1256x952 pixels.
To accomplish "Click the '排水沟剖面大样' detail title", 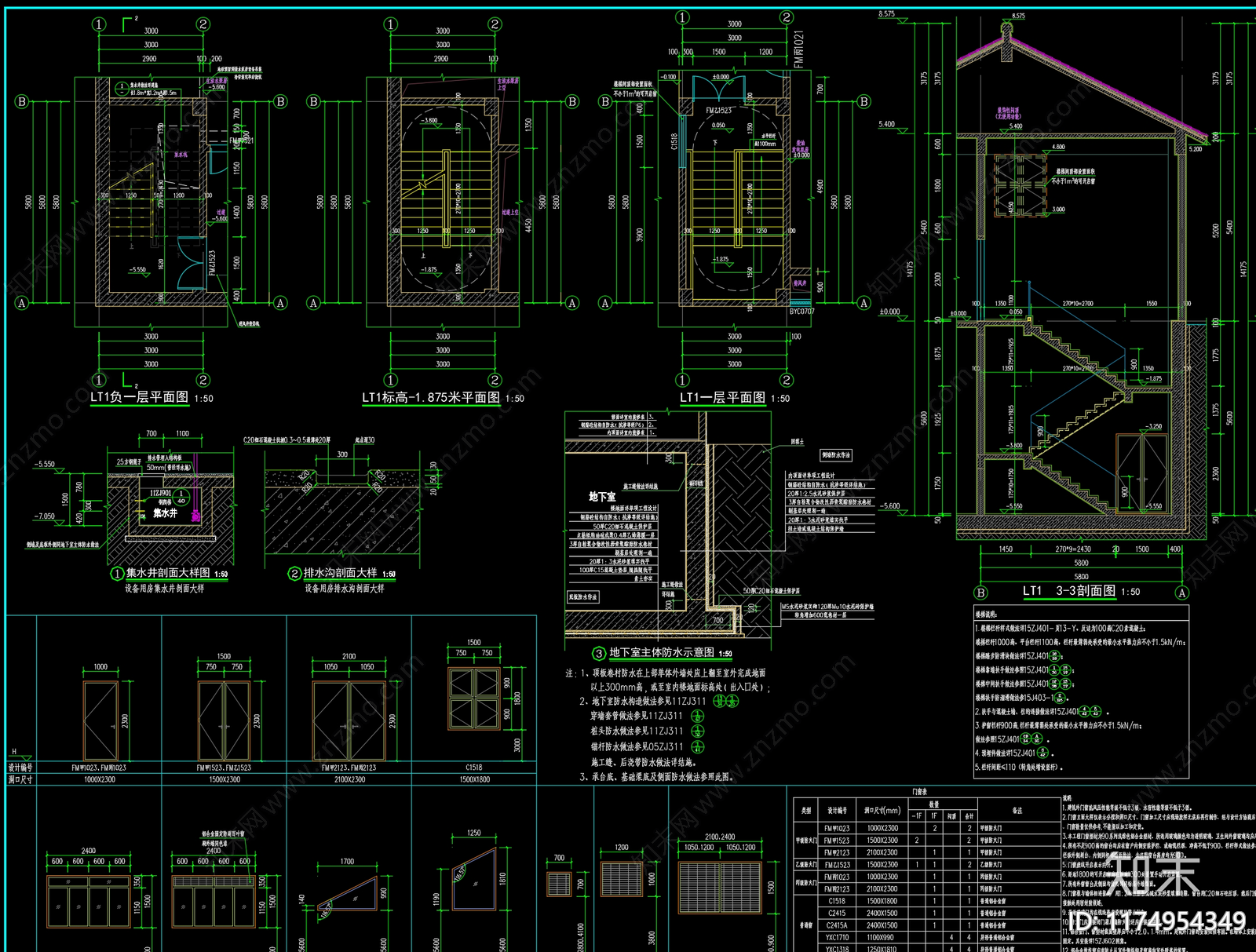I will point(340,573).
